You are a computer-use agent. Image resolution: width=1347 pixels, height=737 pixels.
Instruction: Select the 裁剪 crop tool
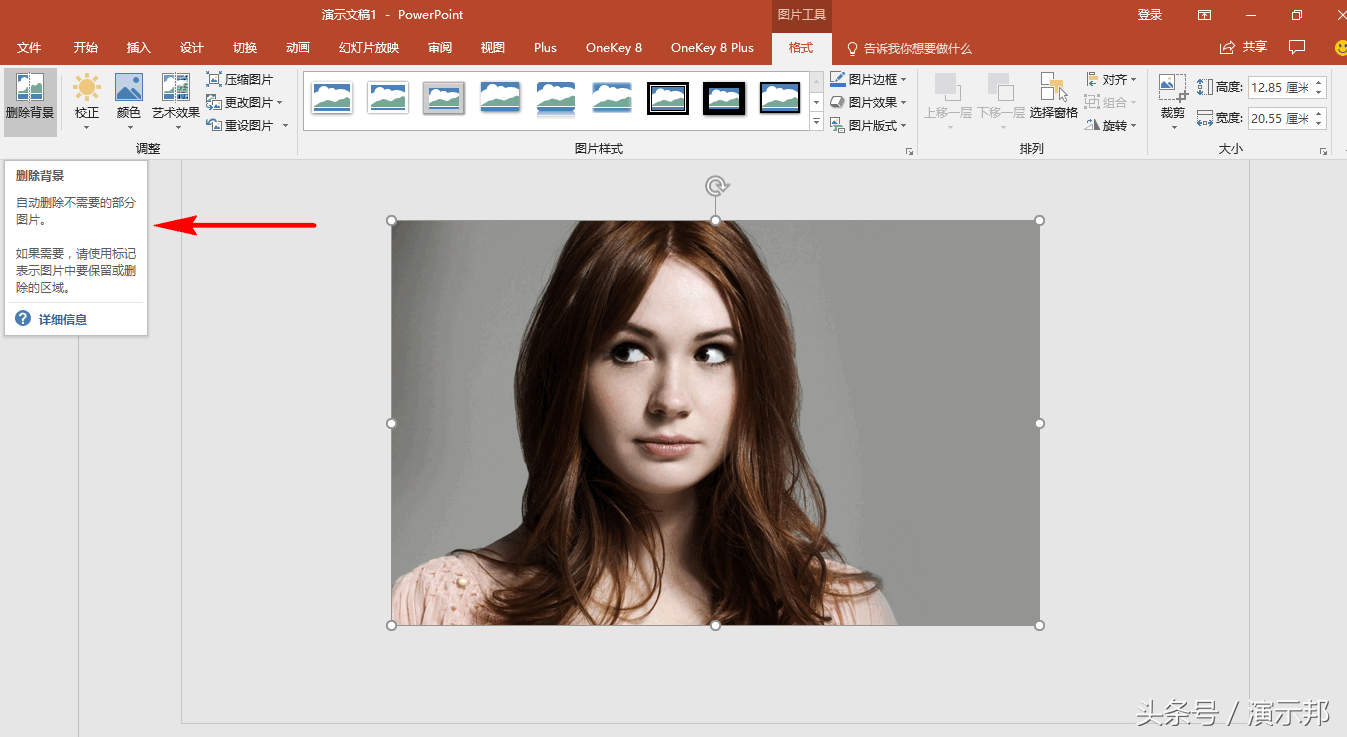(x=1173, y=101)
